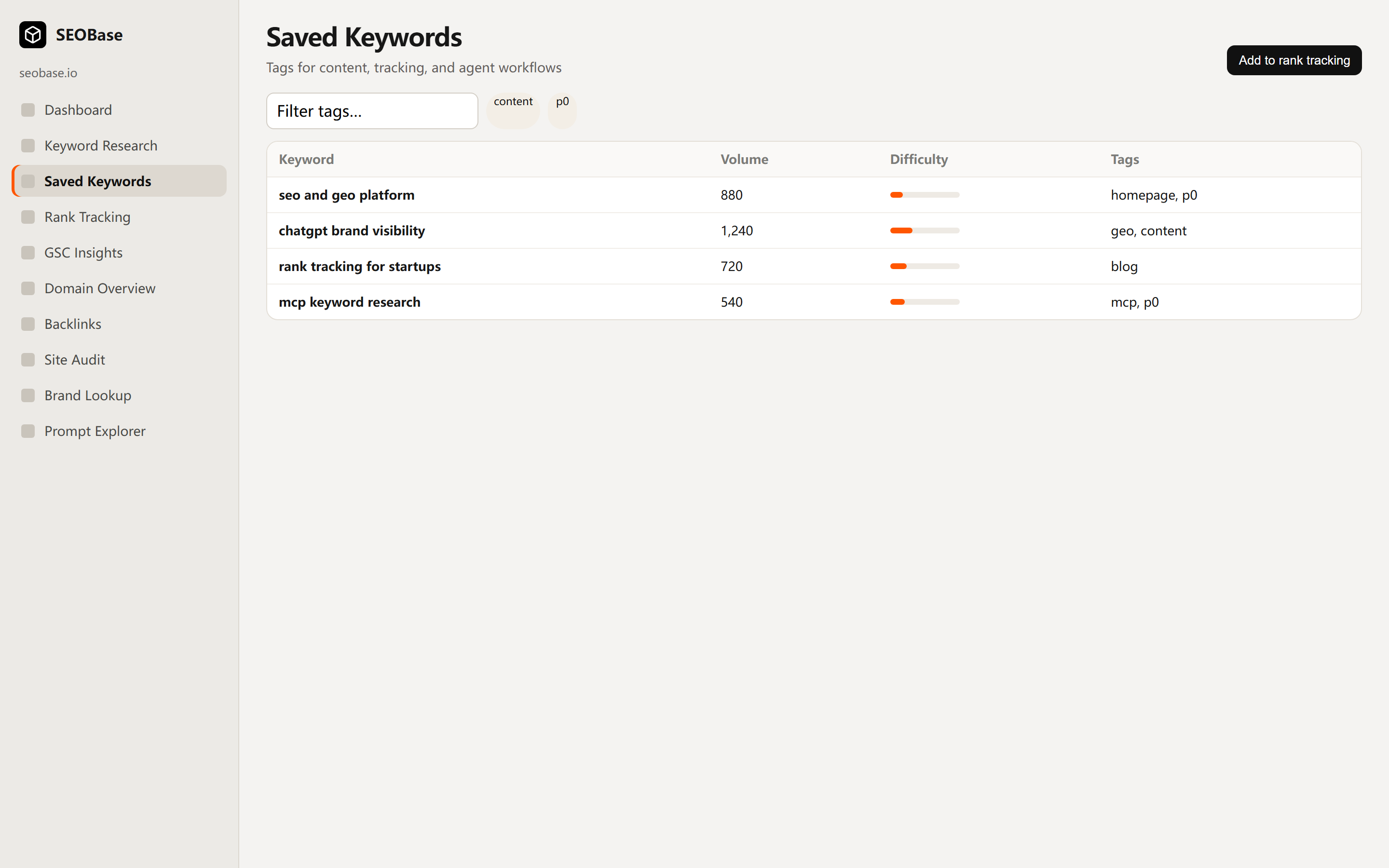Click the seobase.io domain label
The image size is (1389, 868).
pyautogui.click(x=48, y=73)
